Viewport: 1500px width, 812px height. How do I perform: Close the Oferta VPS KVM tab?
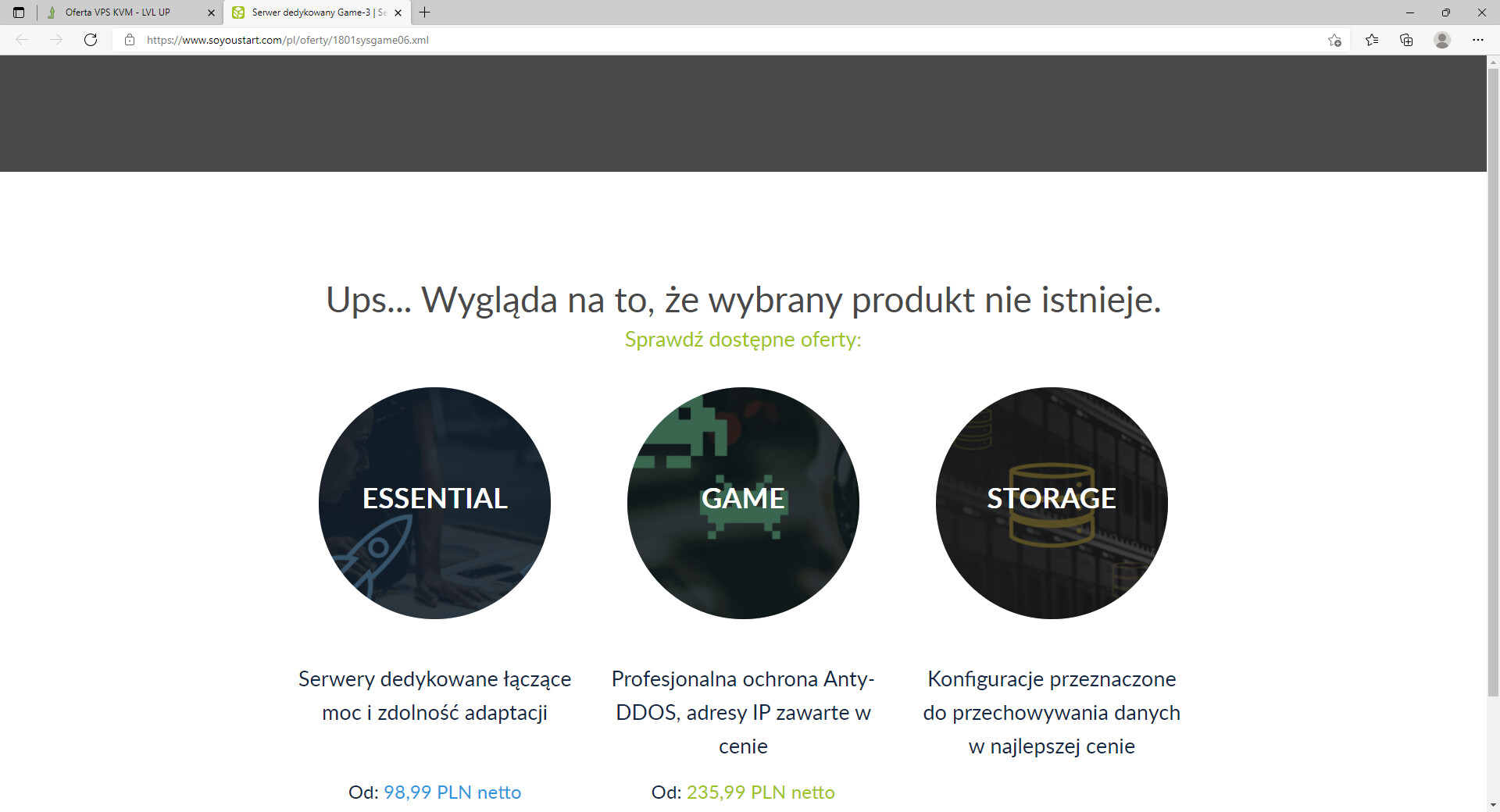[211, 12]
